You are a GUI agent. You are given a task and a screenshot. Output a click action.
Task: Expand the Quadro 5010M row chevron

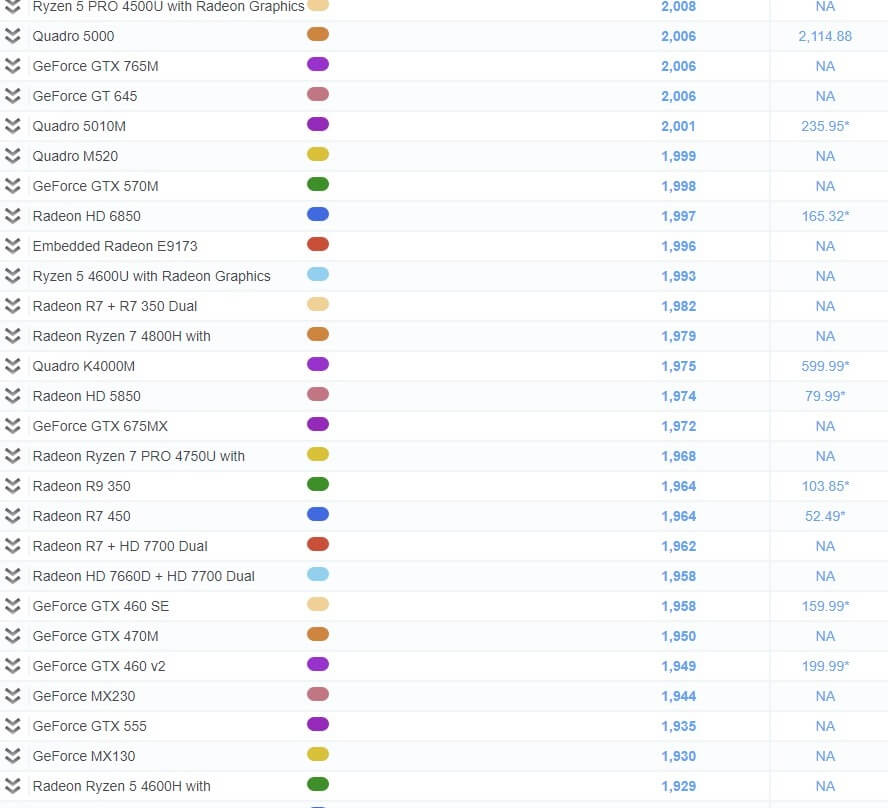(x=12, y=126)
